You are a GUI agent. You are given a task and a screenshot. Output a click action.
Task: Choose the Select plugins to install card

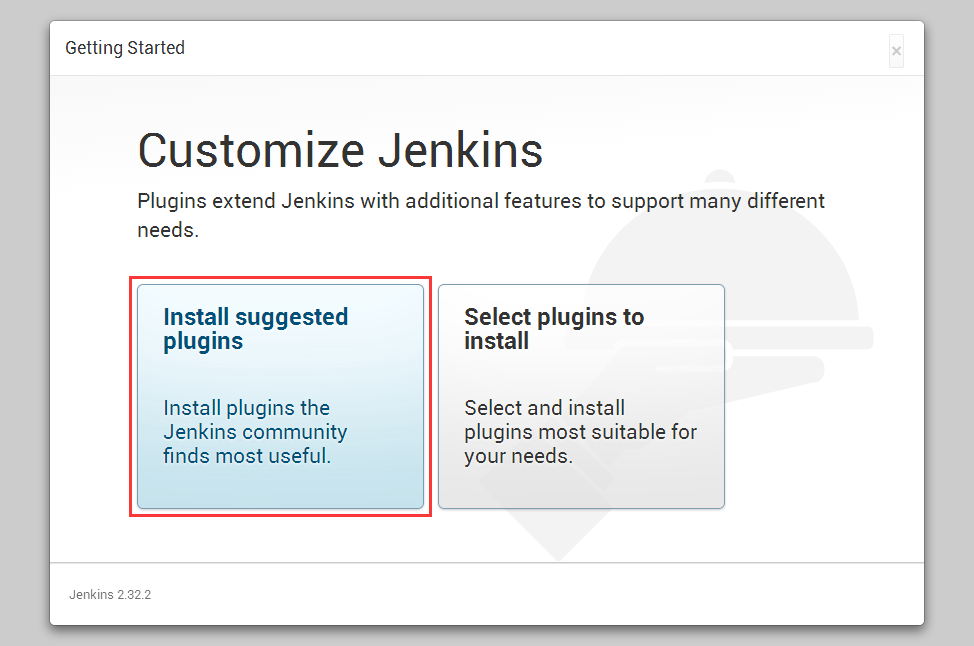pos(581,396)
